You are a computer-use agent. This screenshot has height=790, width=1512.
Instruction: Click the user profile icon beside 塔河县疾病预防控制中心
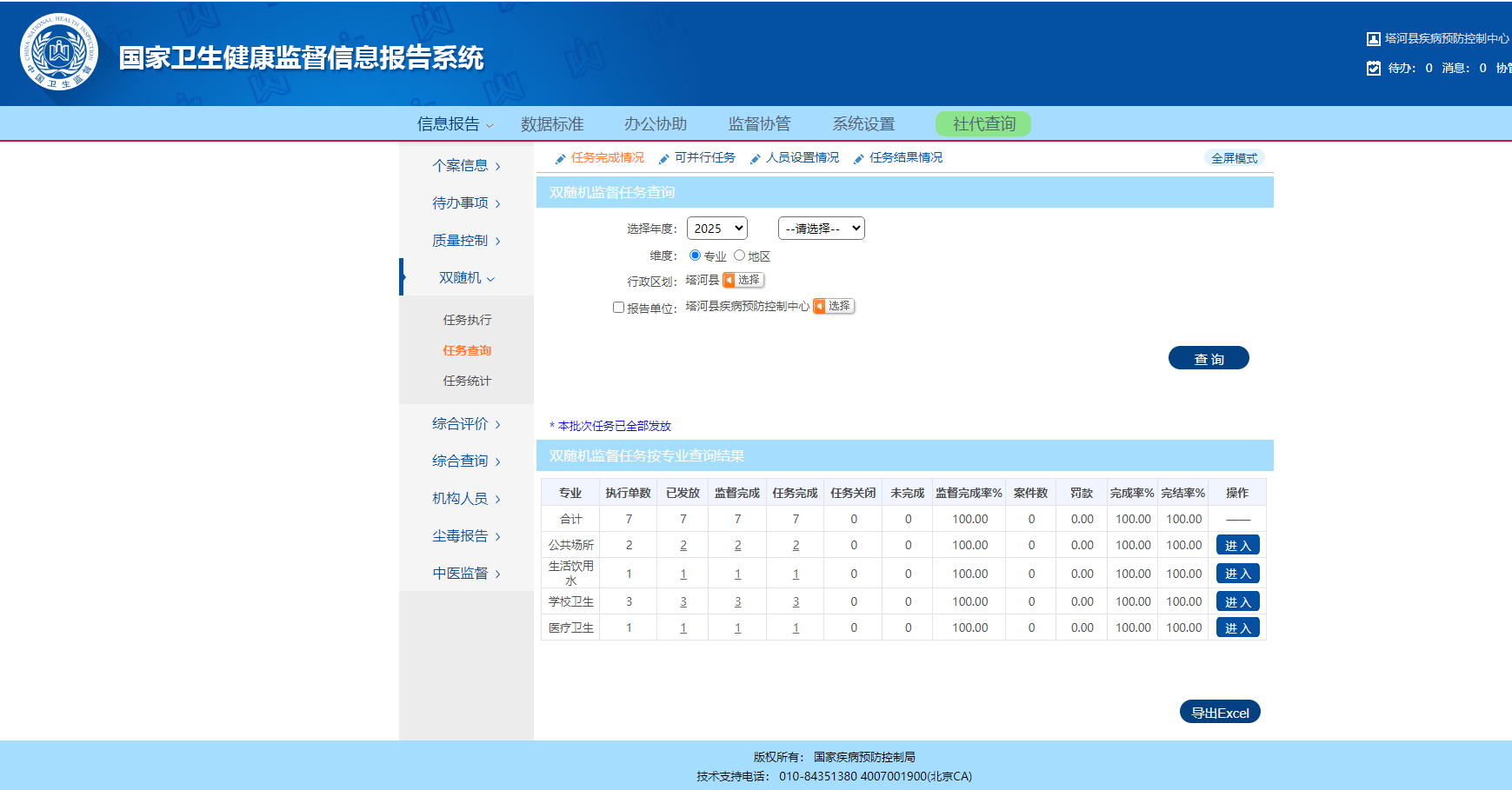pyautogui.click(x=1374, y=39)
